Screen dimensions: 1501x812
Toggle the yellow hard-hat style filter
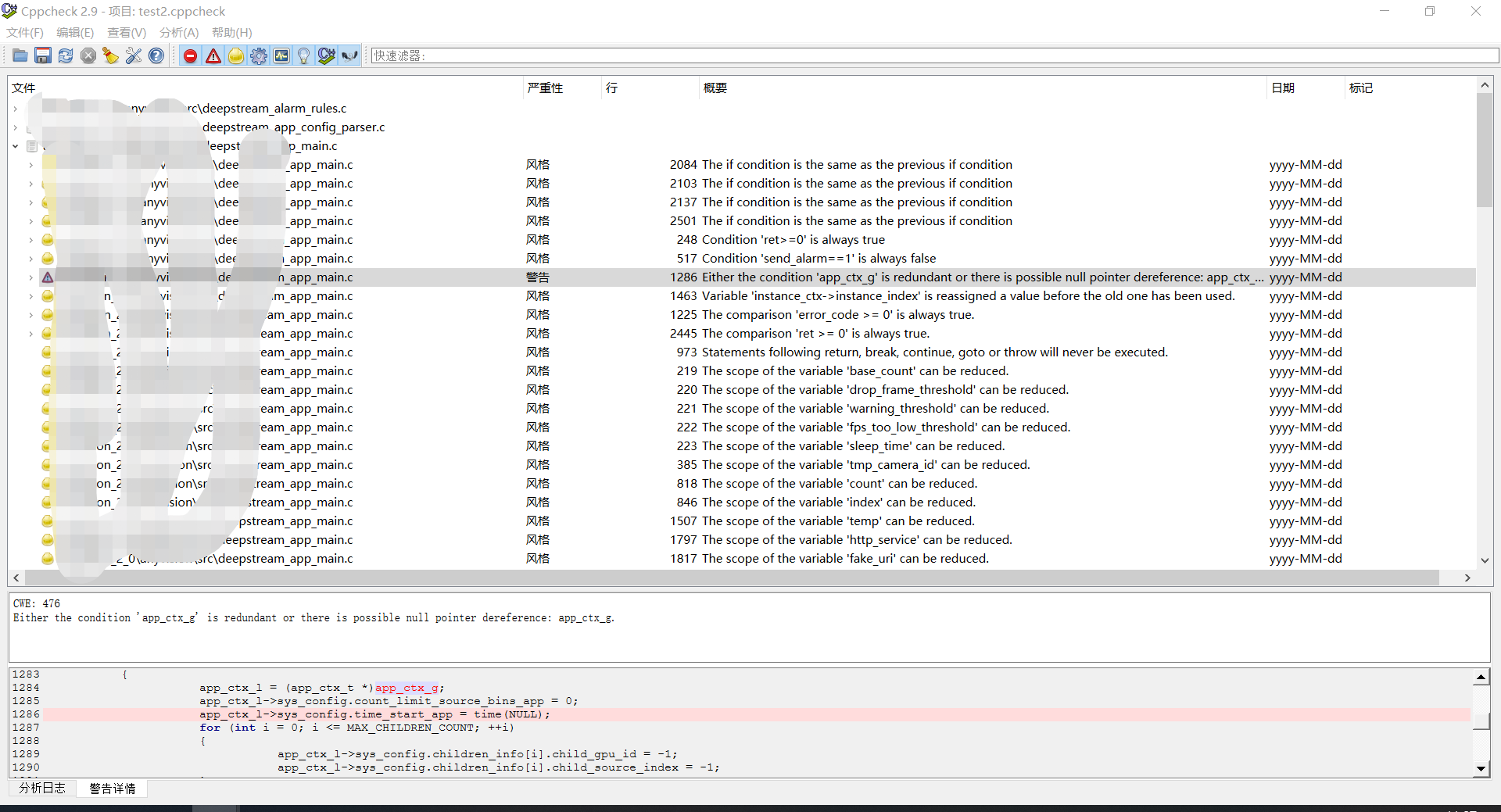pyautogui.click(x=236, y=55)
